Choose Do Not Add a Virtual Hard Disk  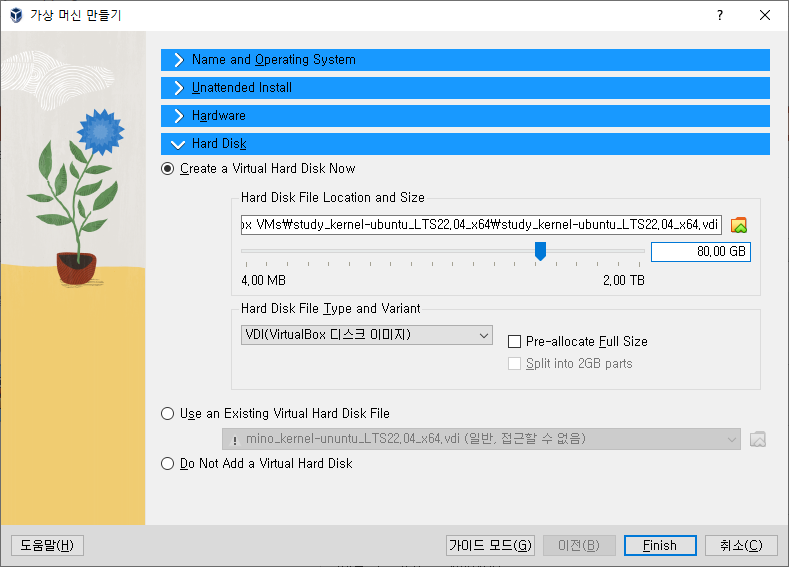pos(168,464)
